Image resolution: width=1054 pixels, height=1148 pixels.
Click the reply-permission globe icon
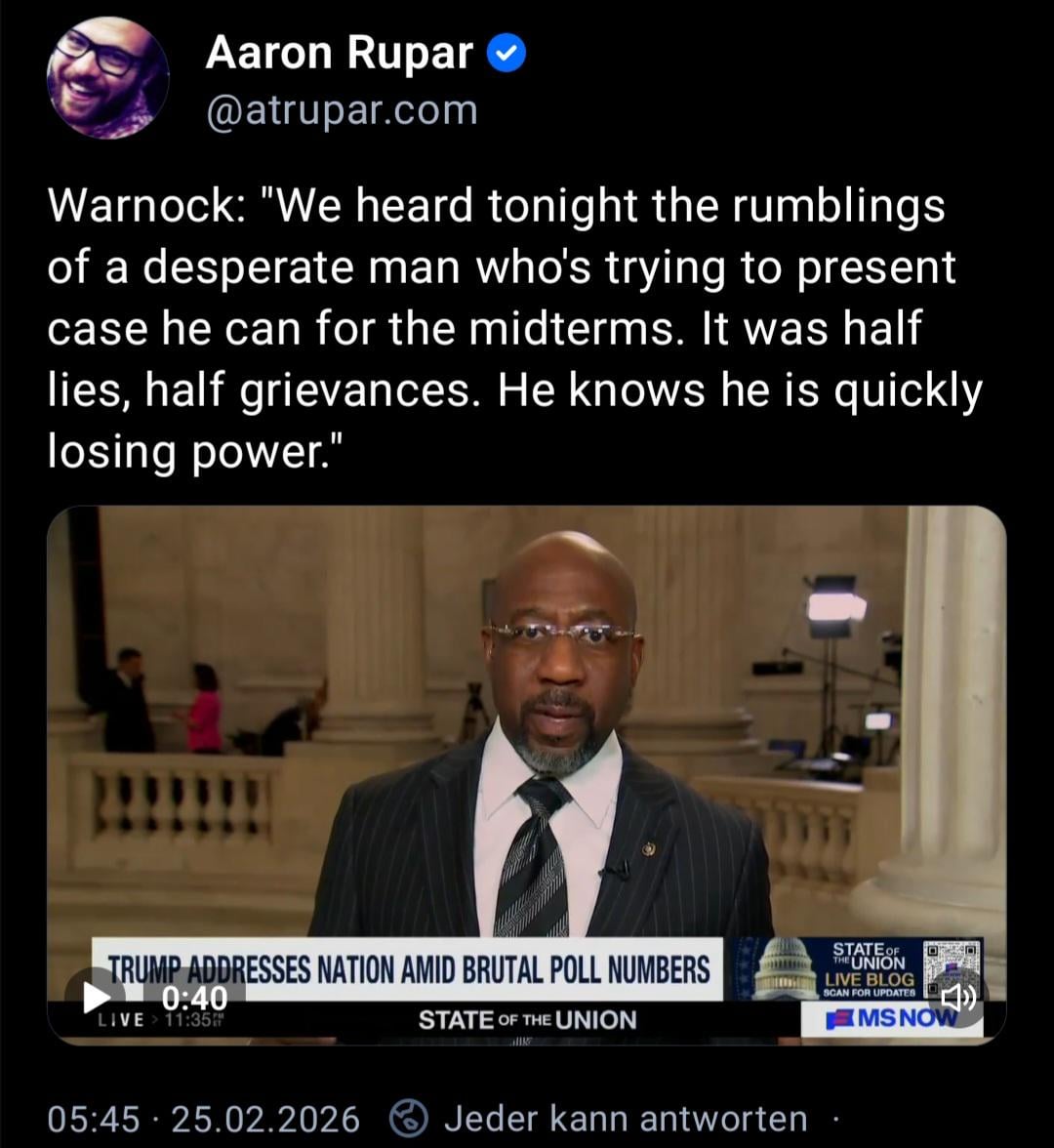click(408, 1119)
